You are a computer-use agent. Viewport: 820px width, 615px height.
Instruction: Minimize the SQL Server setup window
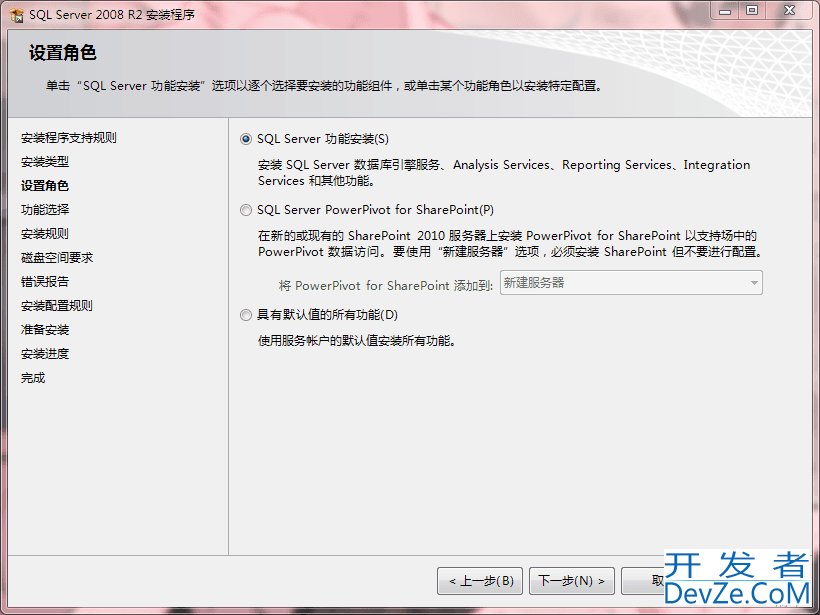point(725,10)
